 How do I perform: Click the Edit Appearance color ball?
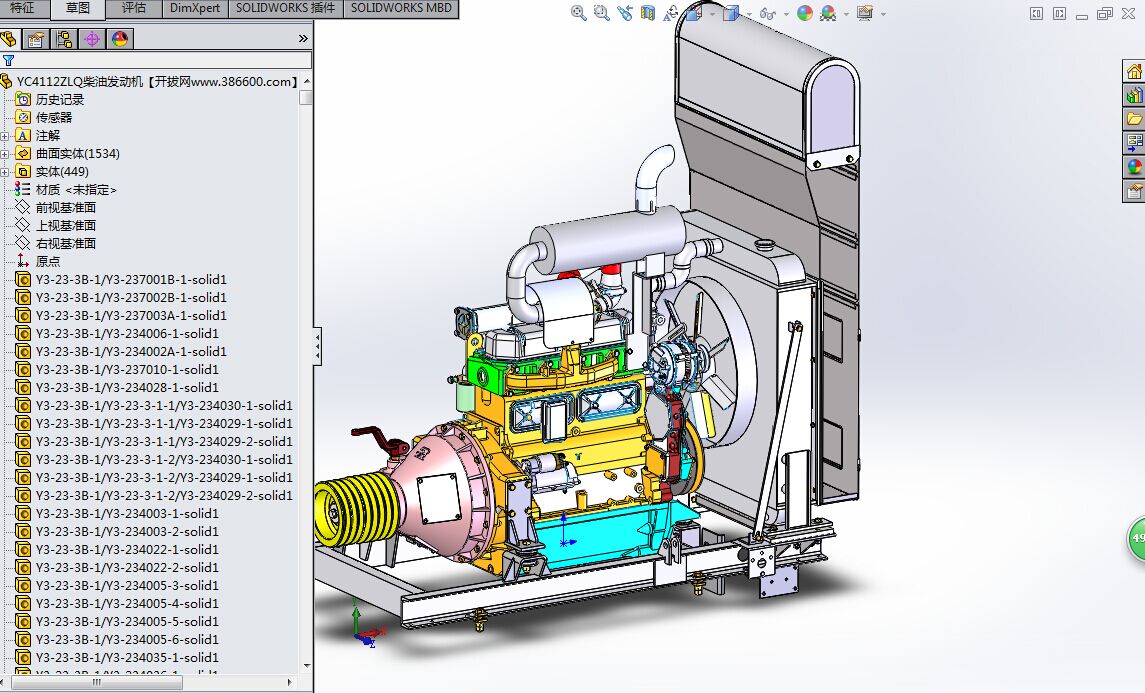[x=805, y=13]
